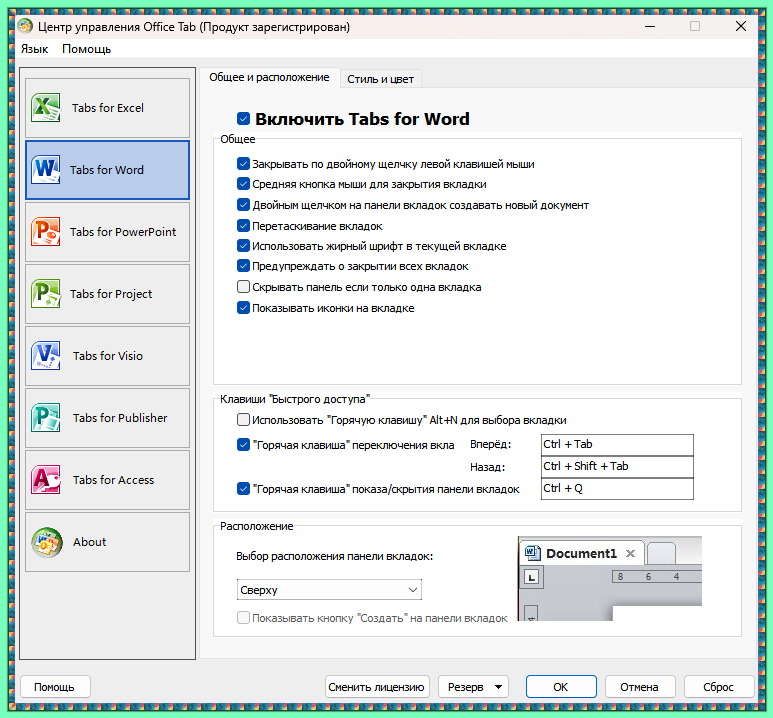Select 'Tabs for Publisher' section
This screenshot has width=773, height=718.
(x=107, y=418)
